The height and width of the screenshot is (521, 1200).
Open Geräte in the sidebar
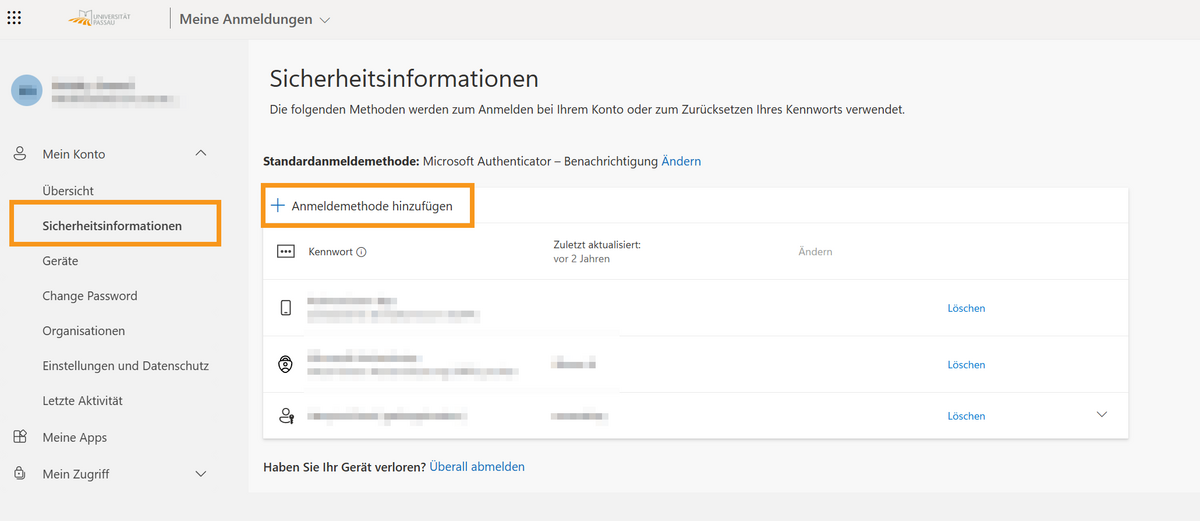pos(60,261)
